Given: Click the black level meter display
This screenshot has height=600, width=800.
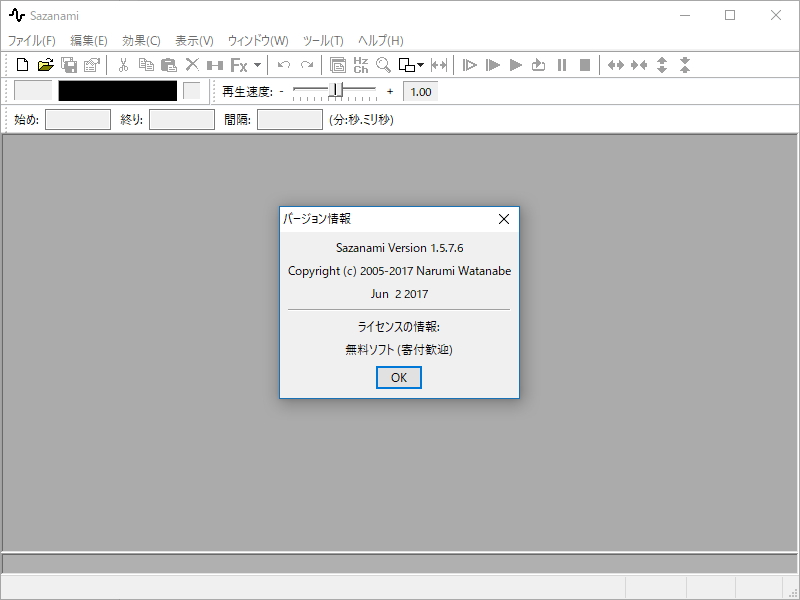Looking at the screenshot, I should pos(118,91).
